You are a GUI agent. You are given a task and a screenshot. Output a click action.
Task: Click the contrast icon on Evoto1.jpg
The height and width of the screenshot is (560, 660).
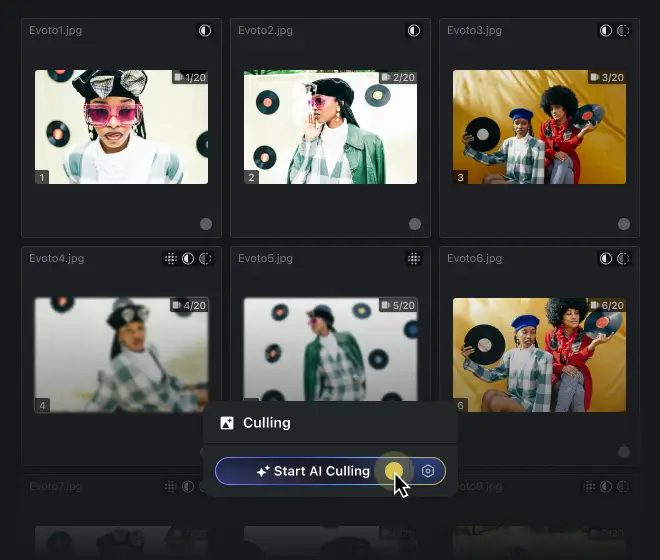pyautogui.click(x=205, y=31)
